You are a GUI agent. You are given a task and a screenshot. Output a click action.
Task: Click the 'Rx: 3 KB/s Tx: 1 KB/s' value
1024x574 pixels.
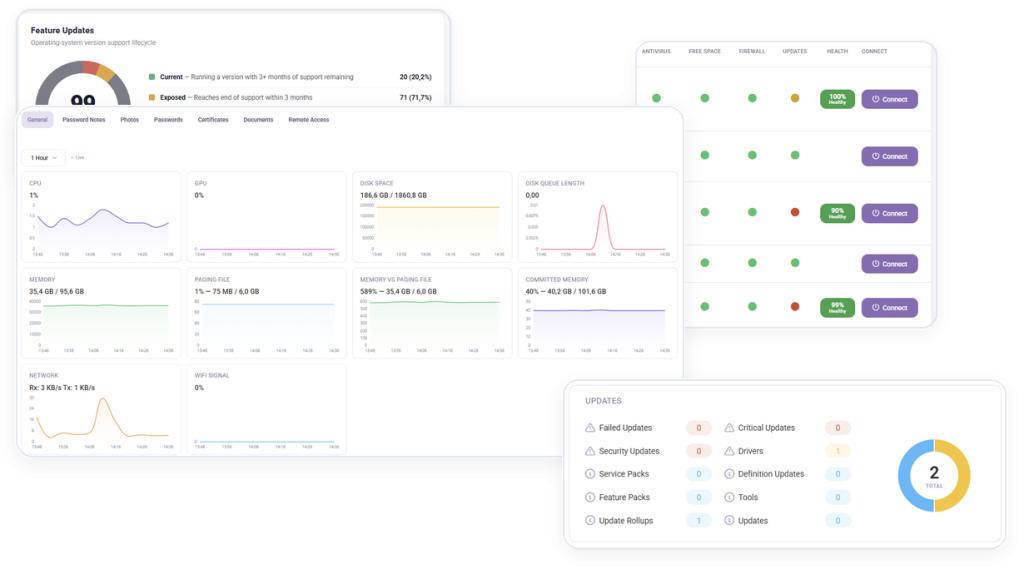62,388
